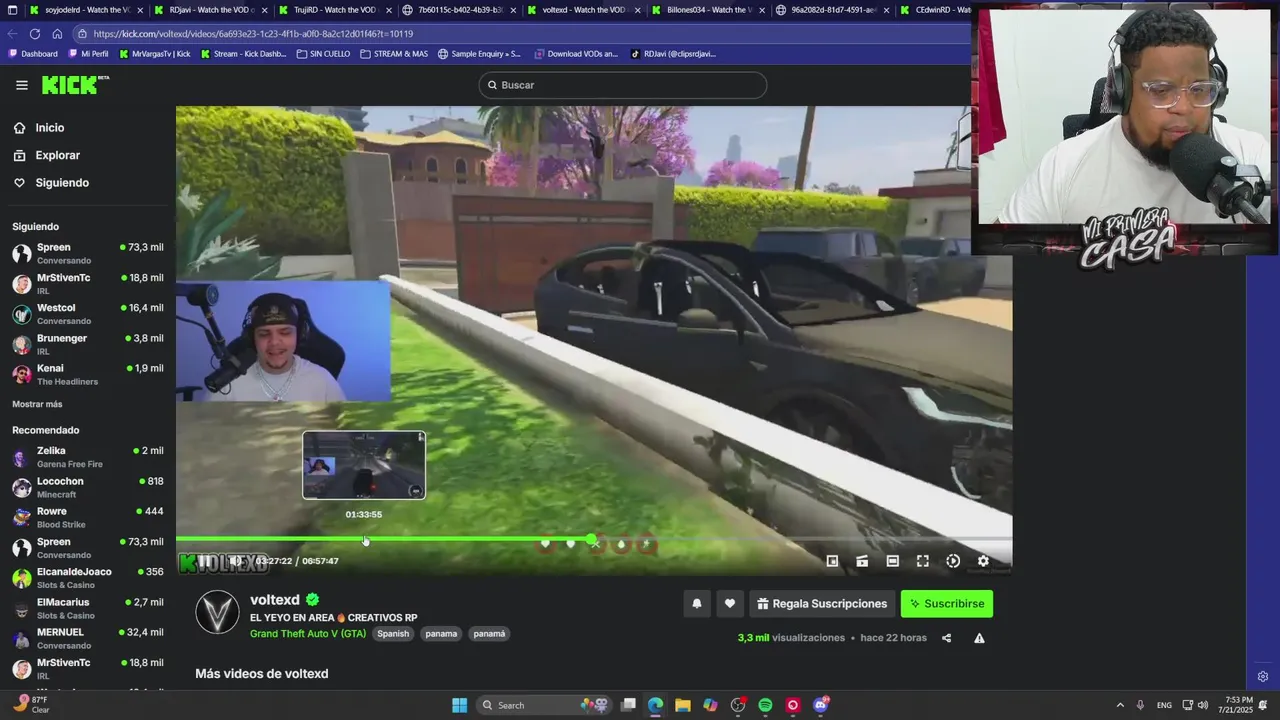Open the video player settings gear
This screenshot has width=1280, height=720.
(983, 561)
